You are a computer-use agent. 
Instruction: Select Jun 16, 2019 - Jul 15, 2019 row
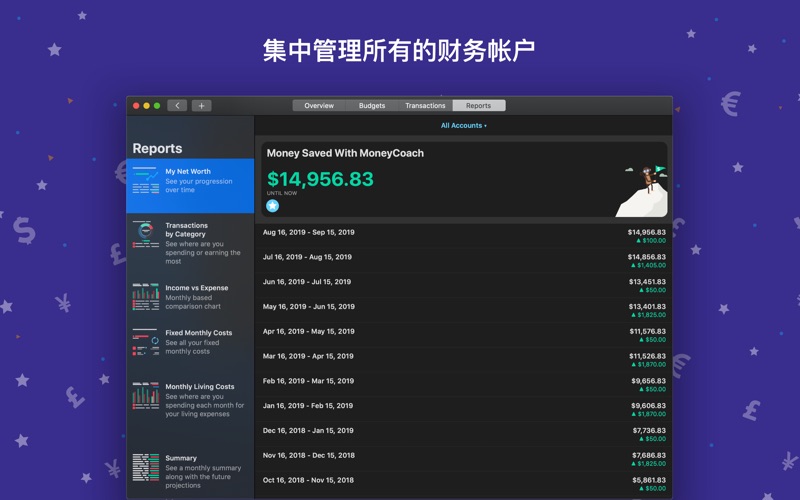tap(464, 285)
